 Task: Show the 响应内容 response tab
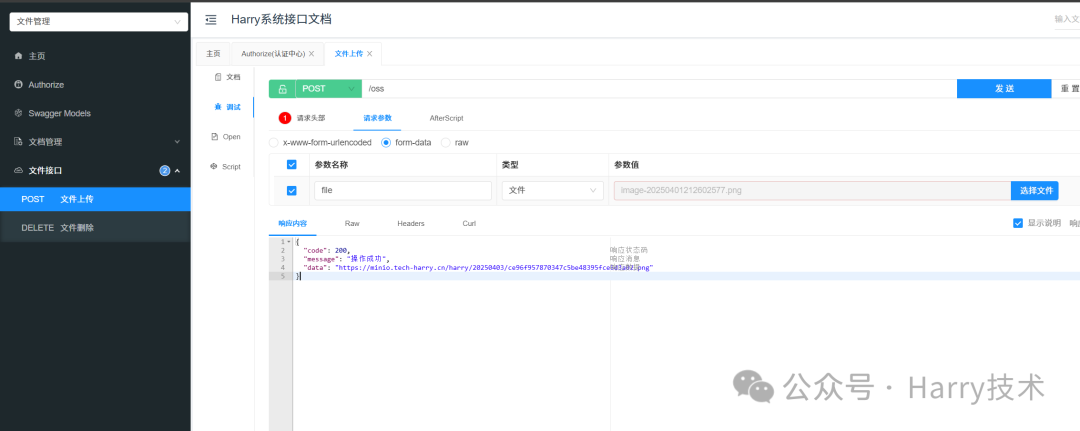[292, 224]
